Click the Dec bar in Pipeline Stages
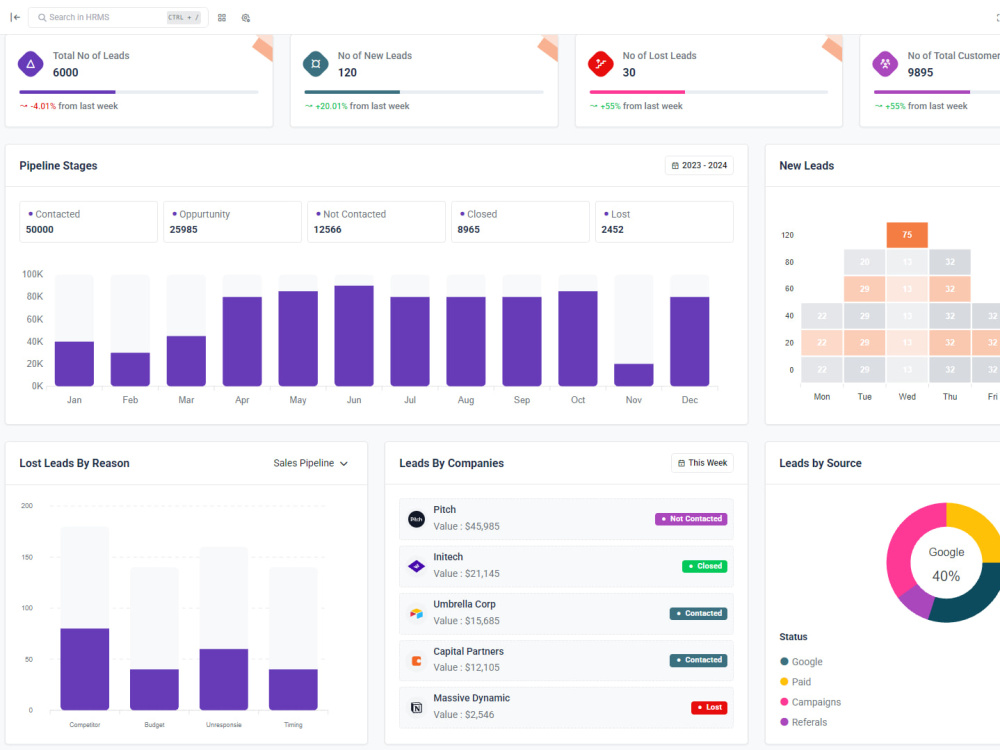Image resolution: width=1000 pixels, height=750 pixels. pyautogui.click(x=689, y=341)
